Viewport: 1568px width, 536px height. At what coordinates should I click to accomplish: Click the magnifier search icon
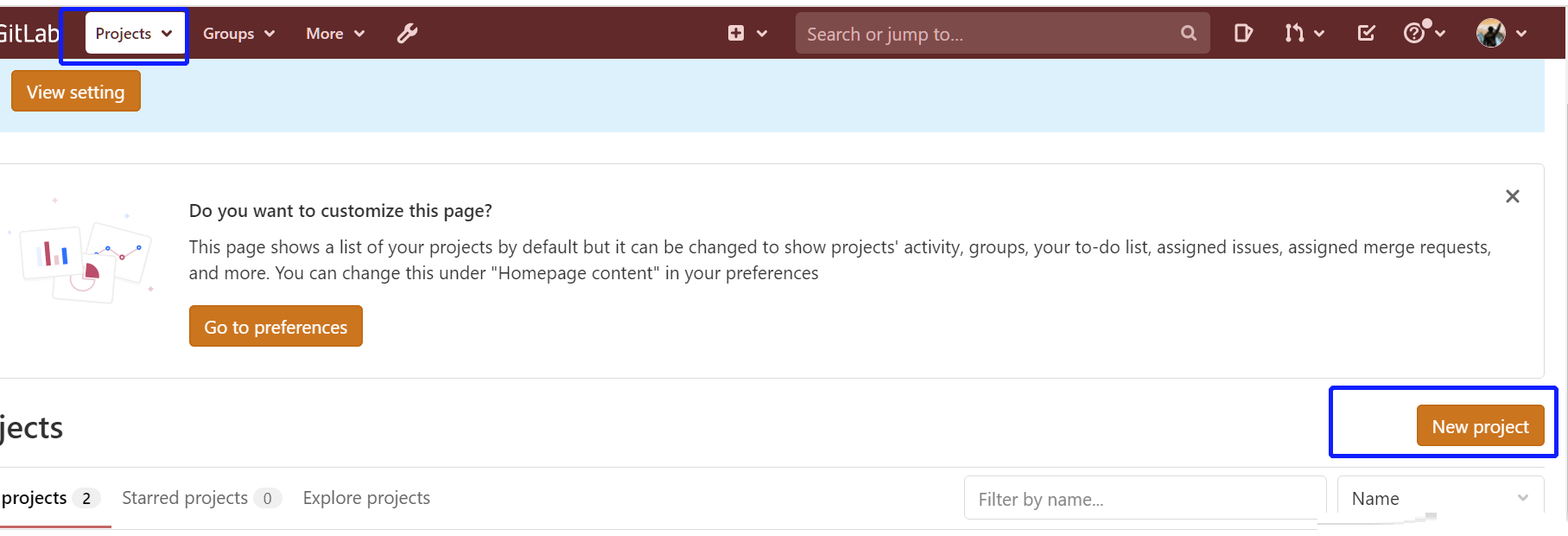pos(1189,34)
